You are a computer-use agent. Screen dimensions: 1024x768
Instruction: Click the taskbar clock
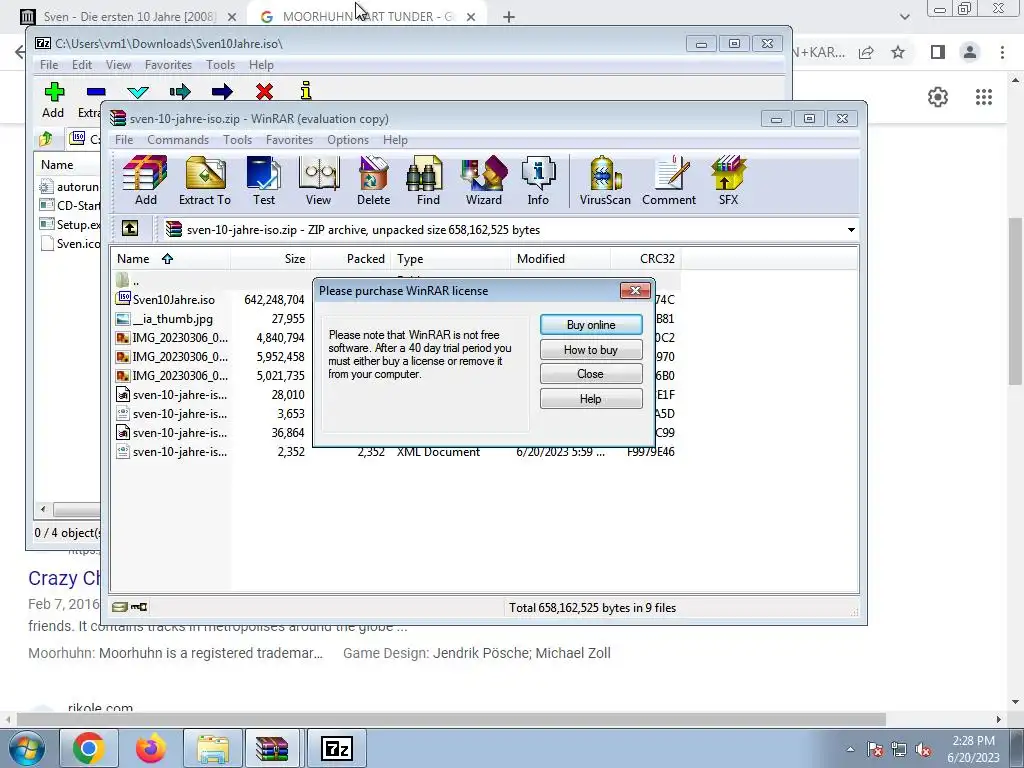(973, 749)
